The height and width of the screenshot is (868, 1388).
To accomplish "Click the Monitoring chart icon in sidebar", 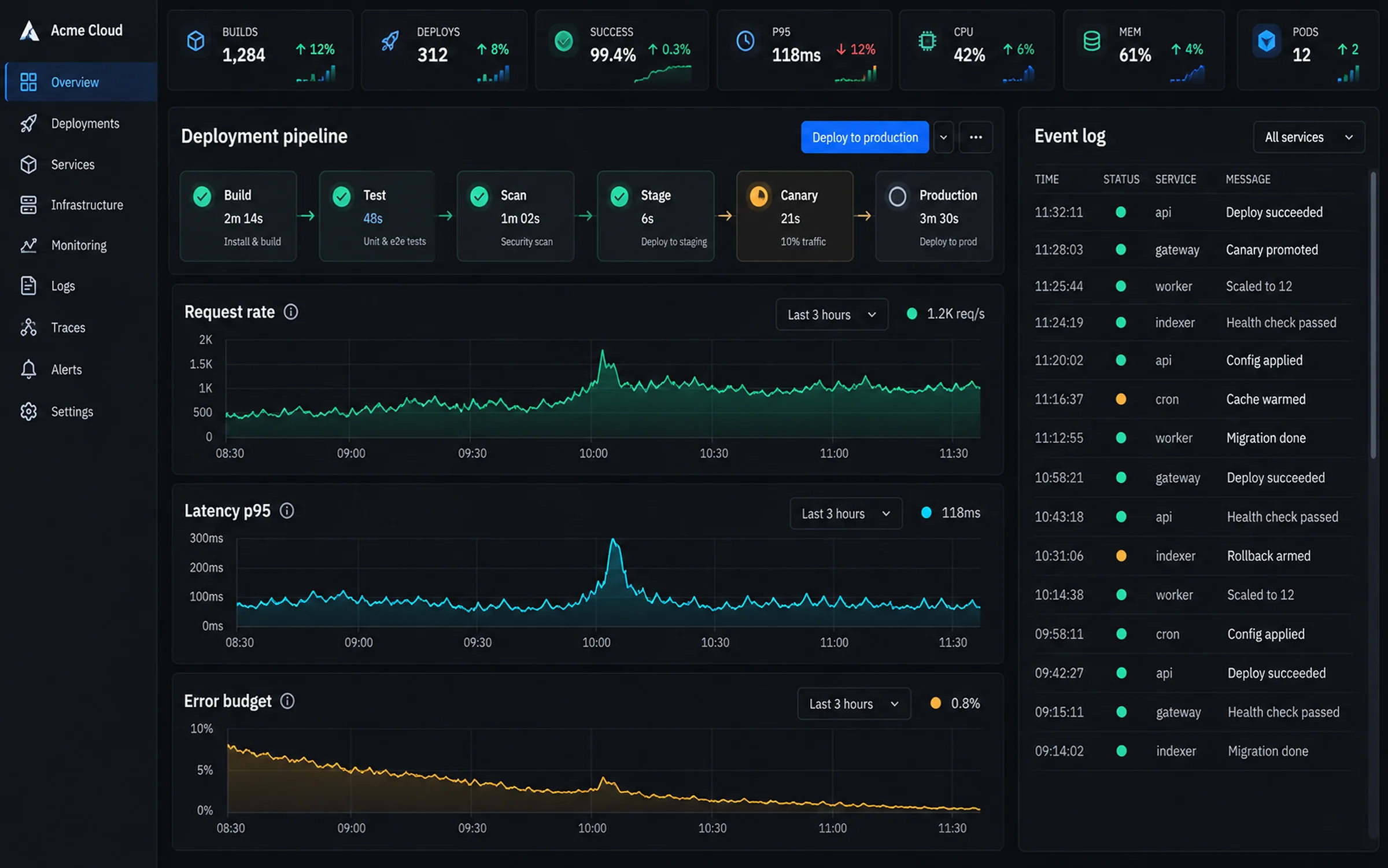I will pos(28,245).
